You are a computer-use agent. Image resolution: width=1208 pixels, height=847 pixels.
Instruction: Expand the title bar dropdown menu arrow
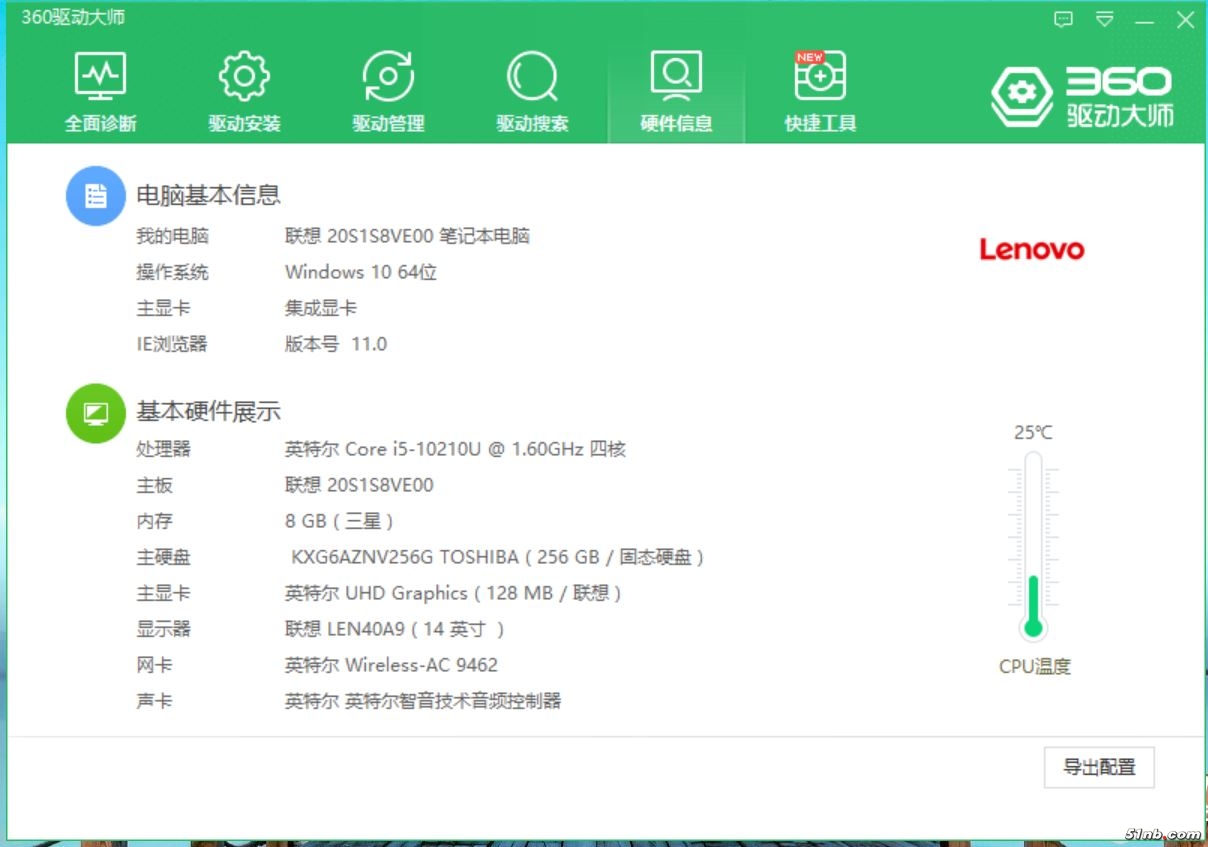(1104, 19)
